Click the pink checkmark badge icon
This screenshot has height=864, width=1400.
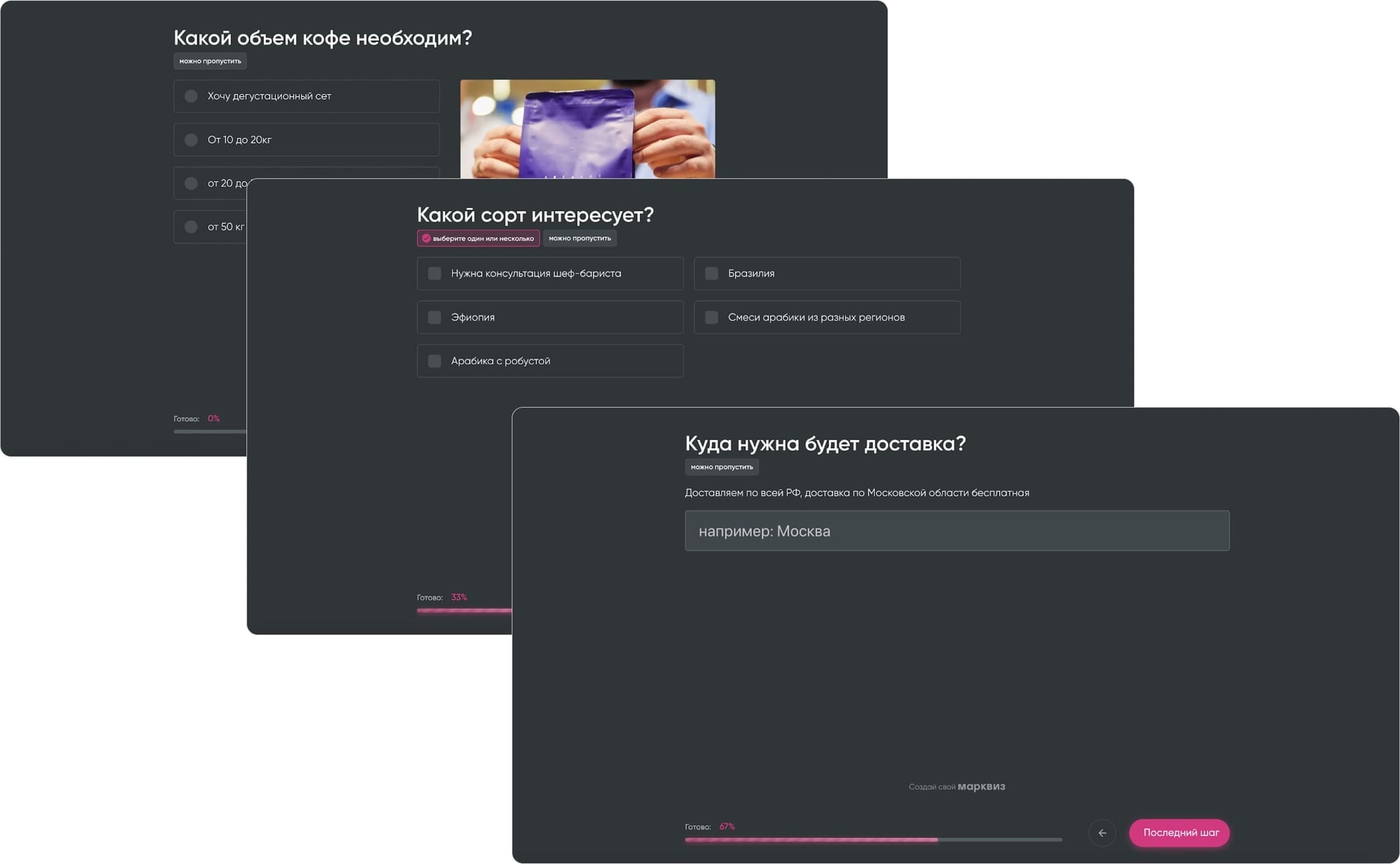427,238
